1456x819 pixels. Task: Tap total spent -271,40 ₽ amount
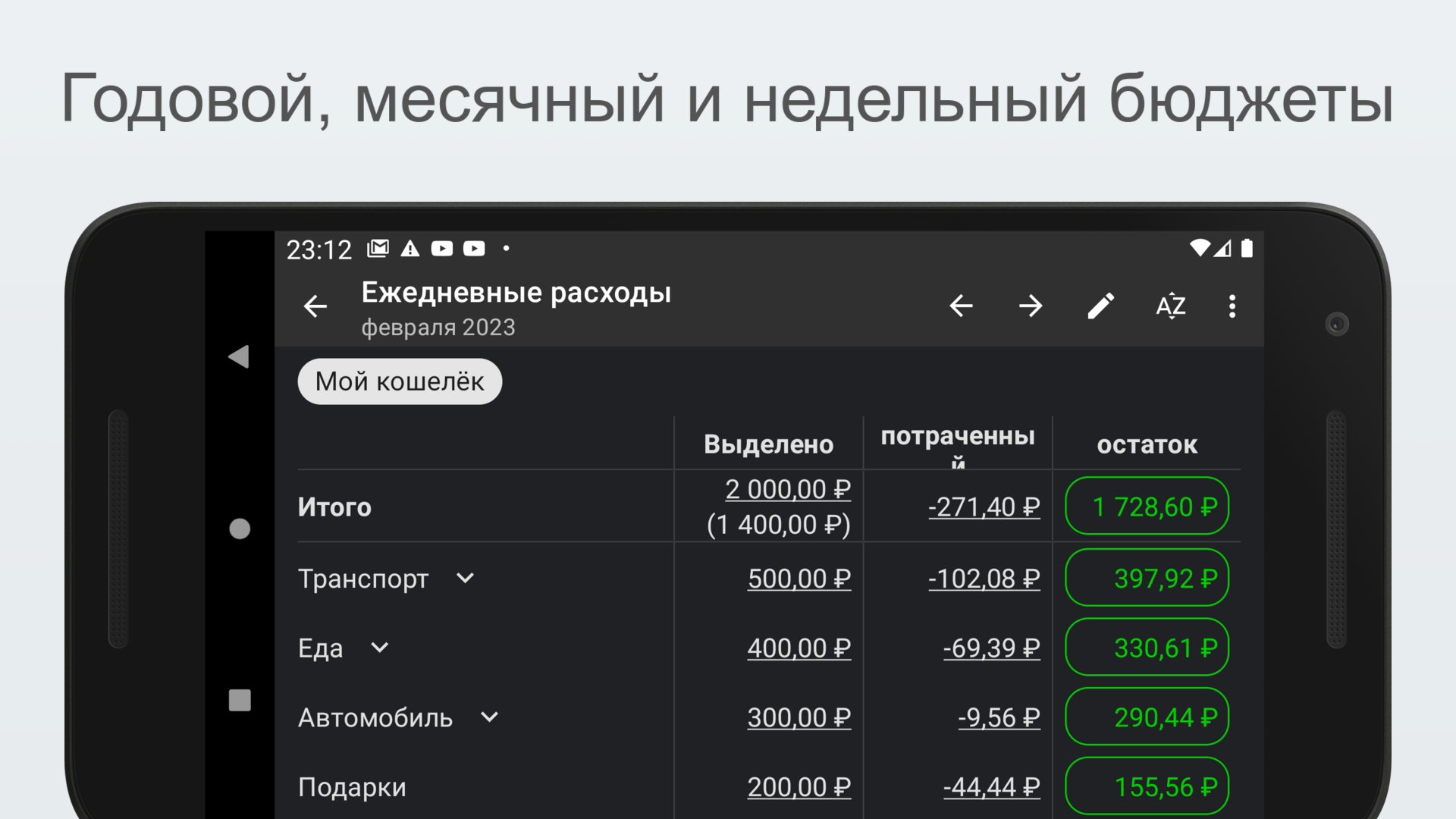984,507
